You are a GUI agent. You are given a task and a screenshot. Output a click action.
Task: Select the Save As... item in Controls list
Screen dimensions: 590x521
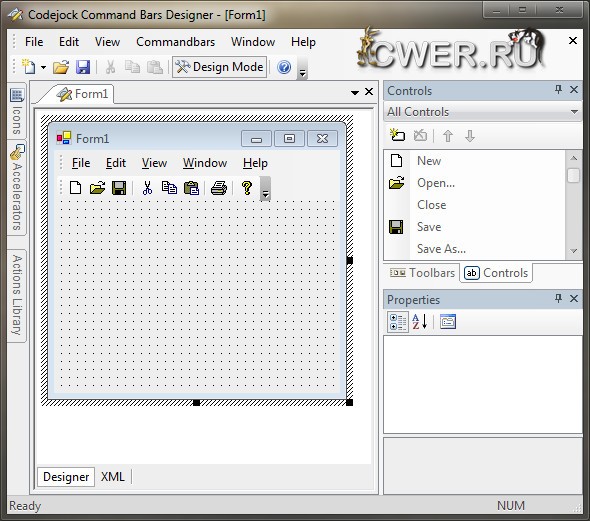pos(475,249)
